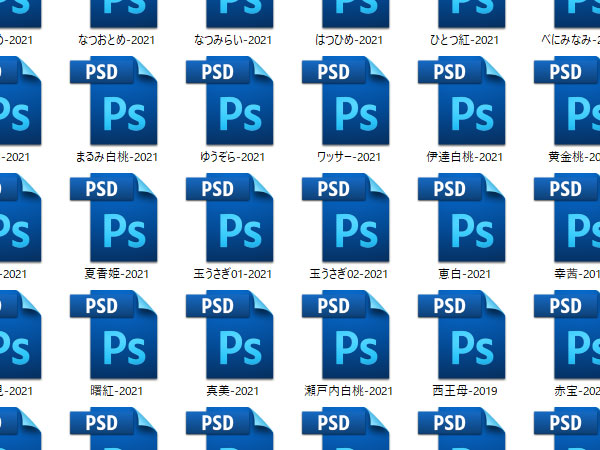Select the 恵白-2021 PSD file icon
600x450 pixels.
pos(461,218)
